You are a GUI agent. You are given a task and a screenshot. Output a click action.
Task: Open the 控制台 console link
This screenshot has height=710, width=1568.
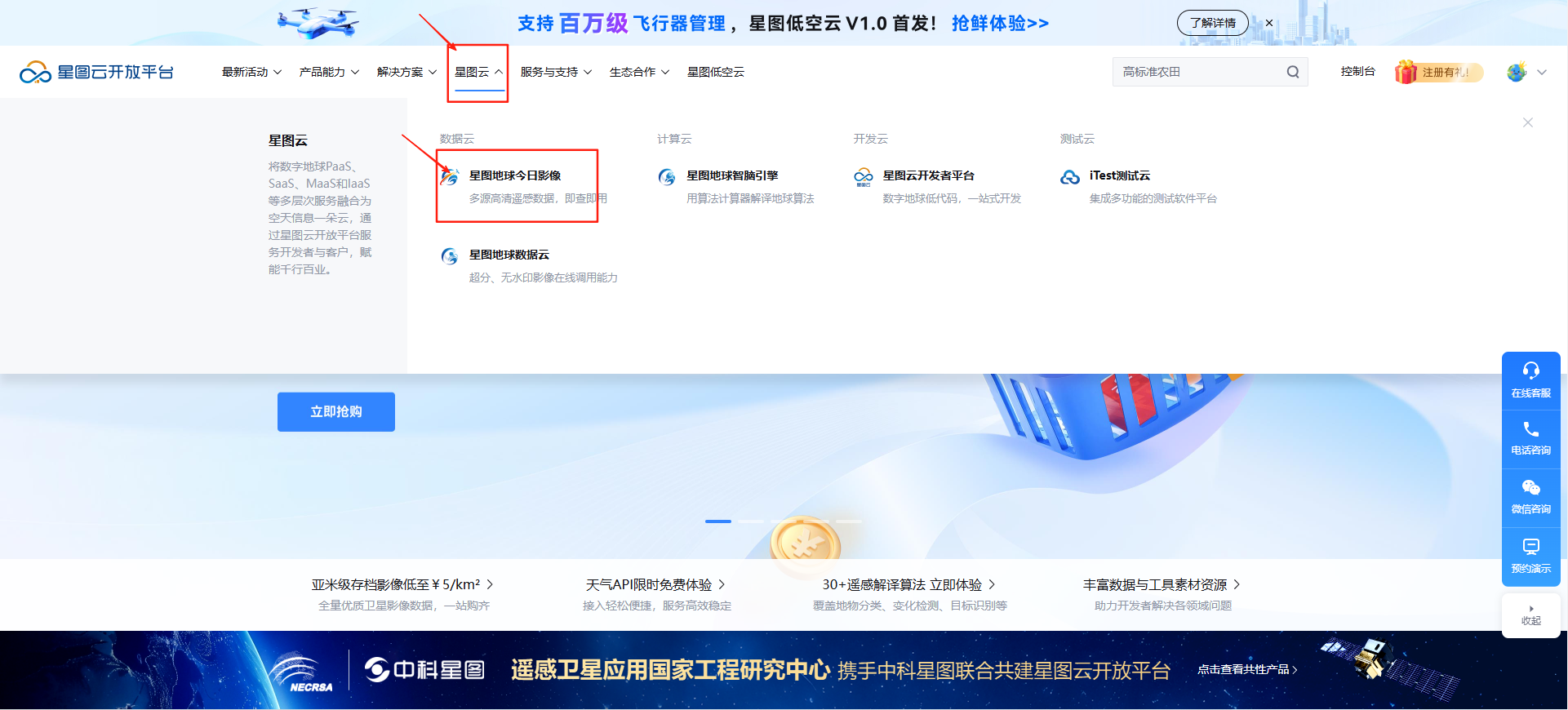point(1357,72)
